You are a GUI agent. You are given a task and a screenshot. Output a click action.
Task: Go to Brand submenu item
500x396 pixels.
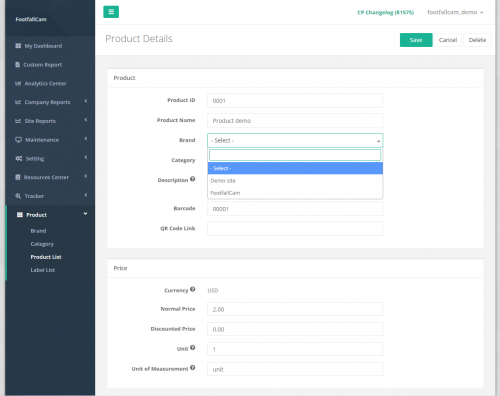coord(38,231)
